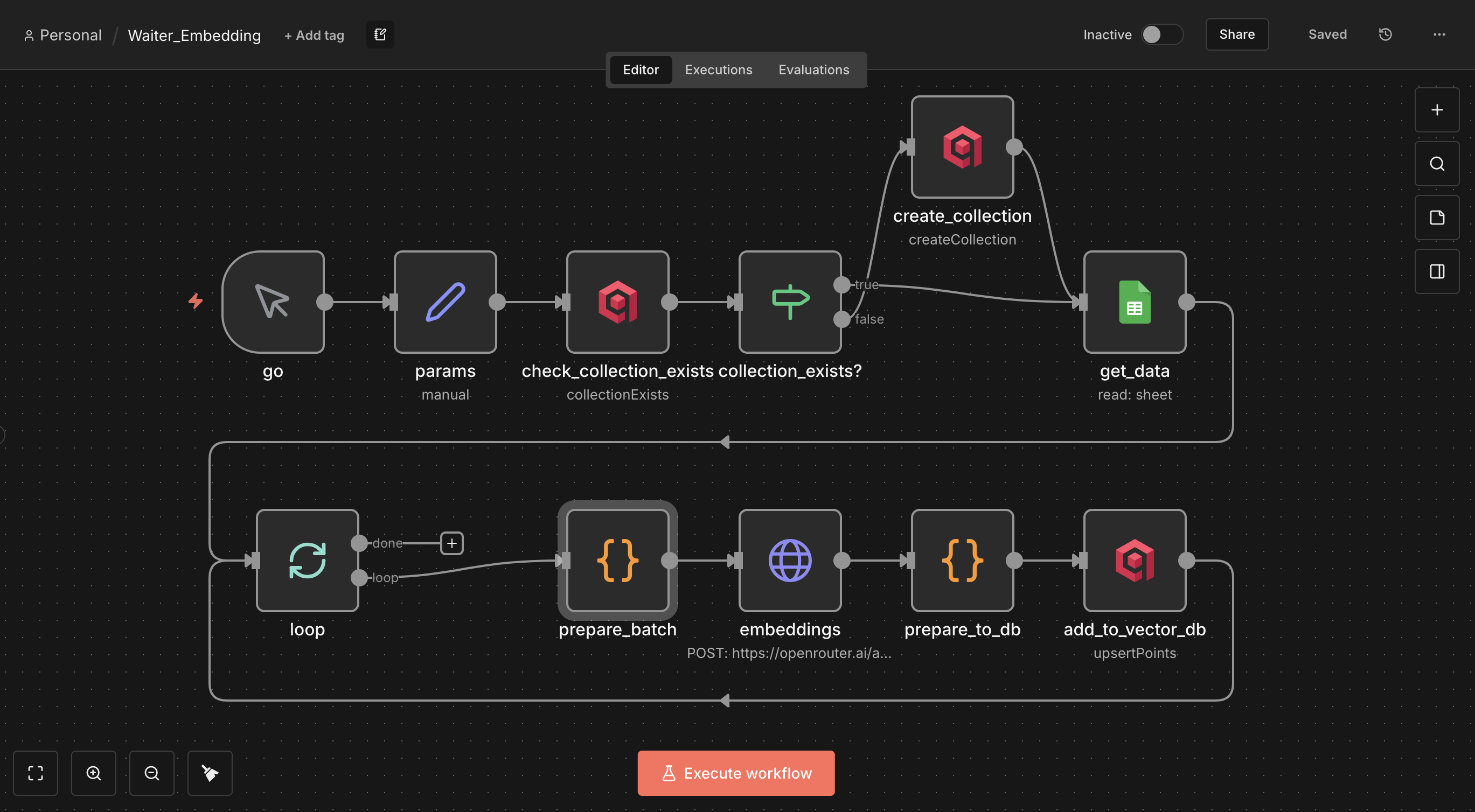This screenshot has height=812, width=1475.
Task: Open the check_collection_exists Qdrant node
Action: click(x=617, y=302)
